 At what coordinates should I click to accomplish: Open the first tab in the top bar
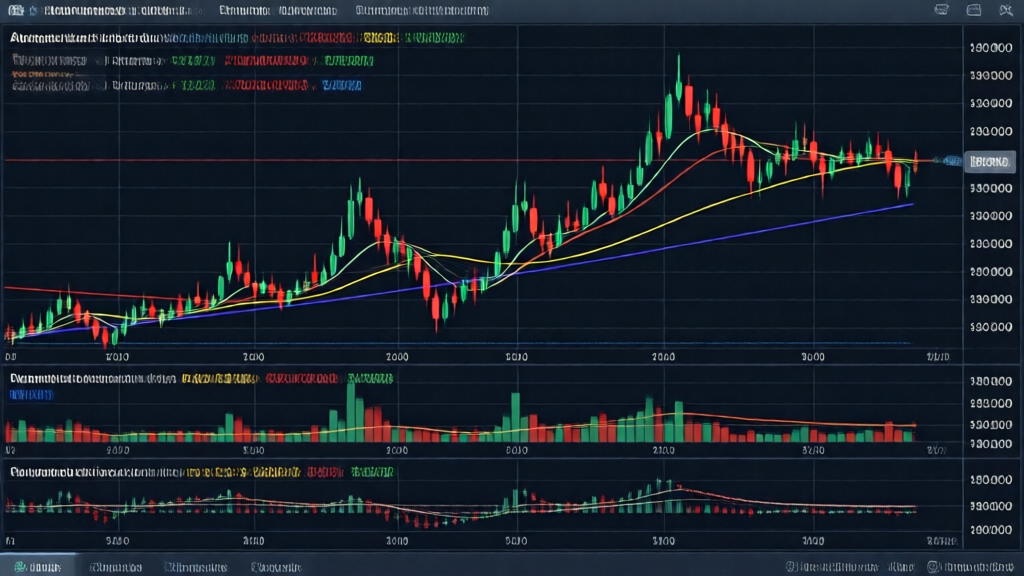point(113,11)
